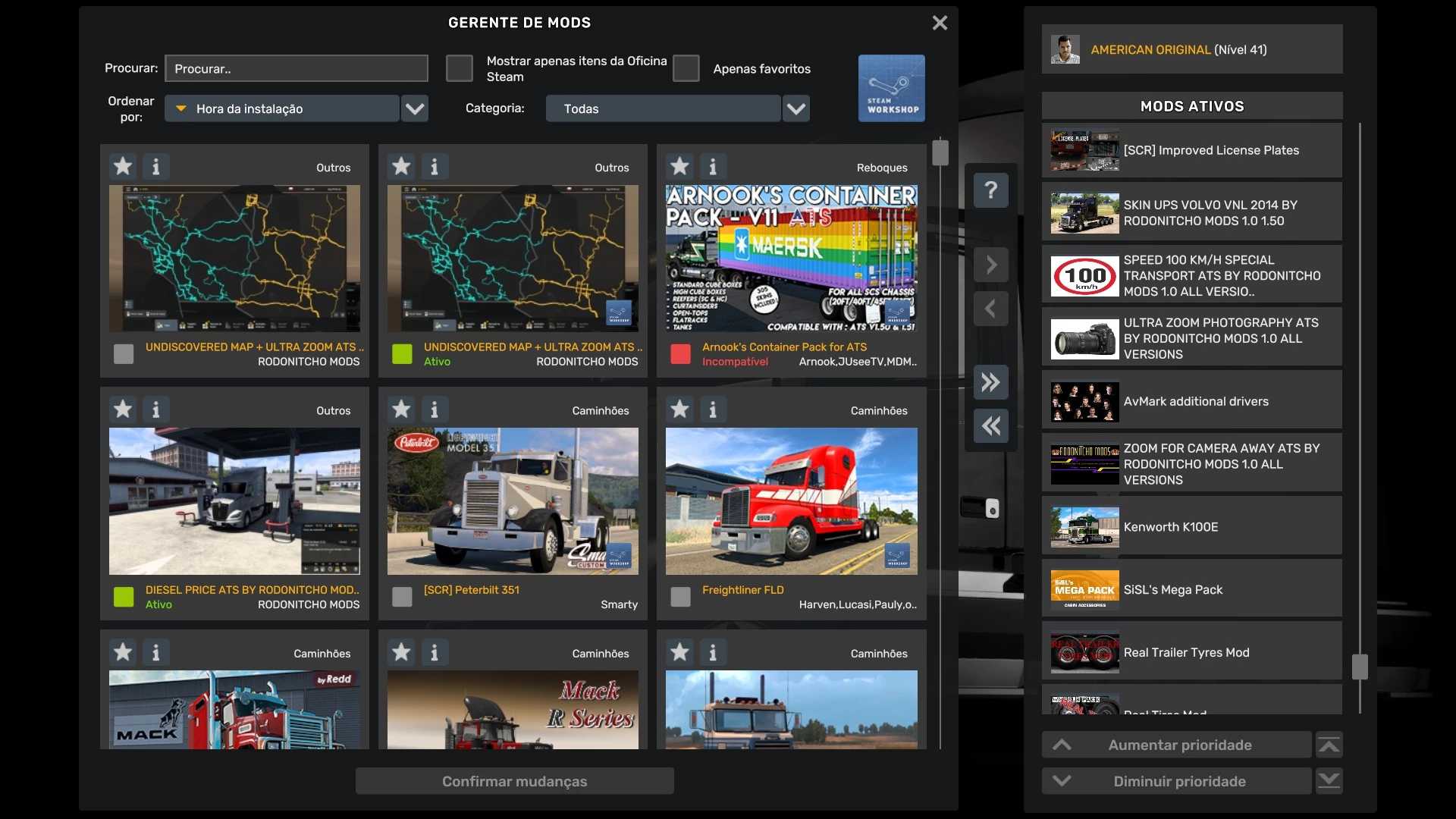This screenshot has width=1456, height=819.
Task: Click double left arrows to deactivate all
Action: [990, 426]
